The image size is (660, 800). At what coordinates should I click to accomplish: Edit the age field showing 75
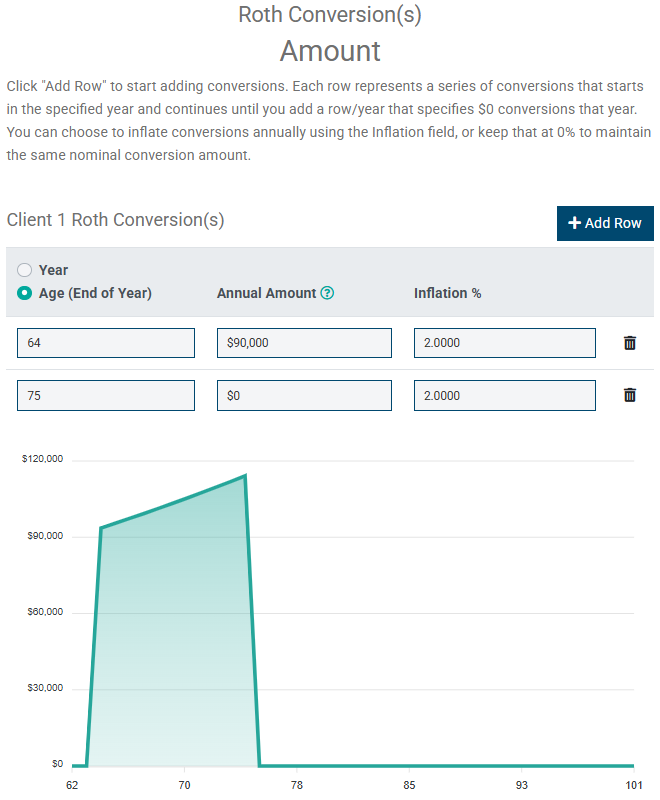pos(105,395)
